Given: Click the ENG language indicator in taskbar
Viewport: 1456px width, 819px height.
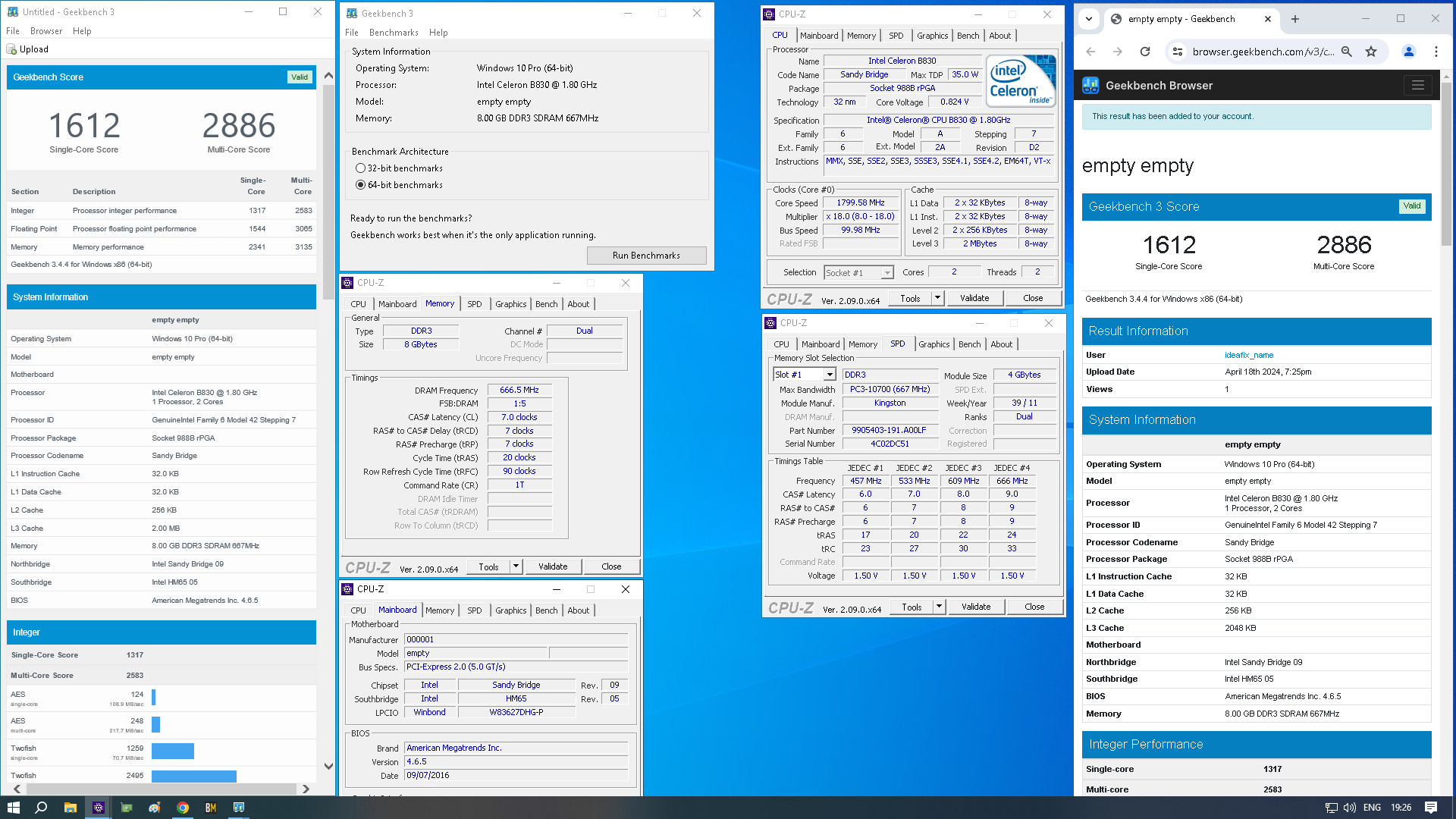Looking at the screenshot, I should coord(1372,808).
